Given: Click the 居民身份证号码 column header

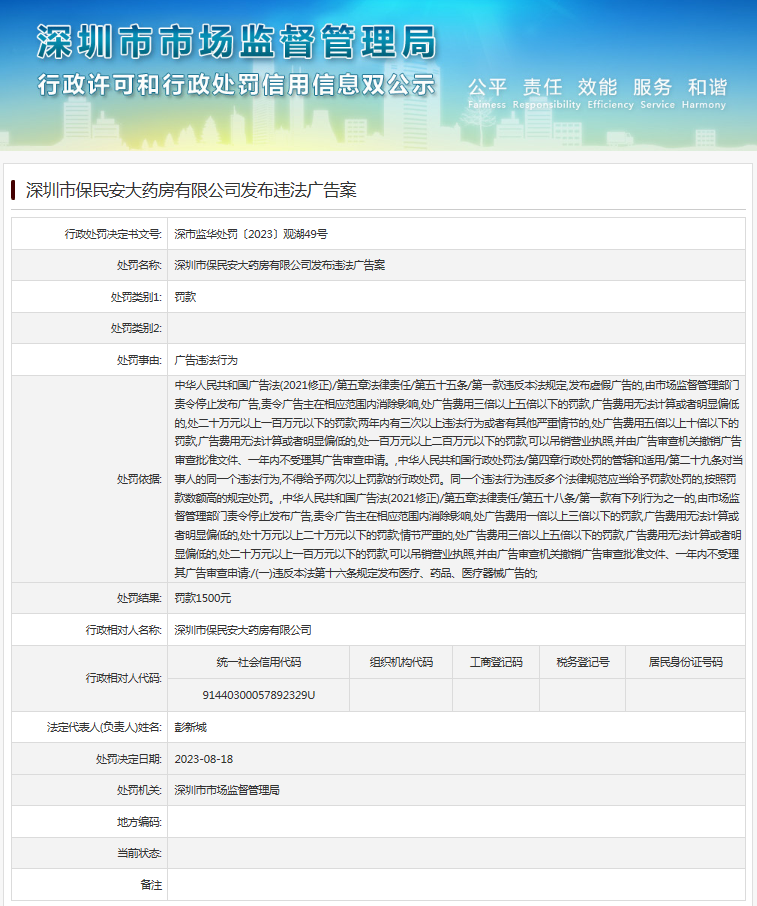Looking at the screenshot, I should tap(685, 662).
